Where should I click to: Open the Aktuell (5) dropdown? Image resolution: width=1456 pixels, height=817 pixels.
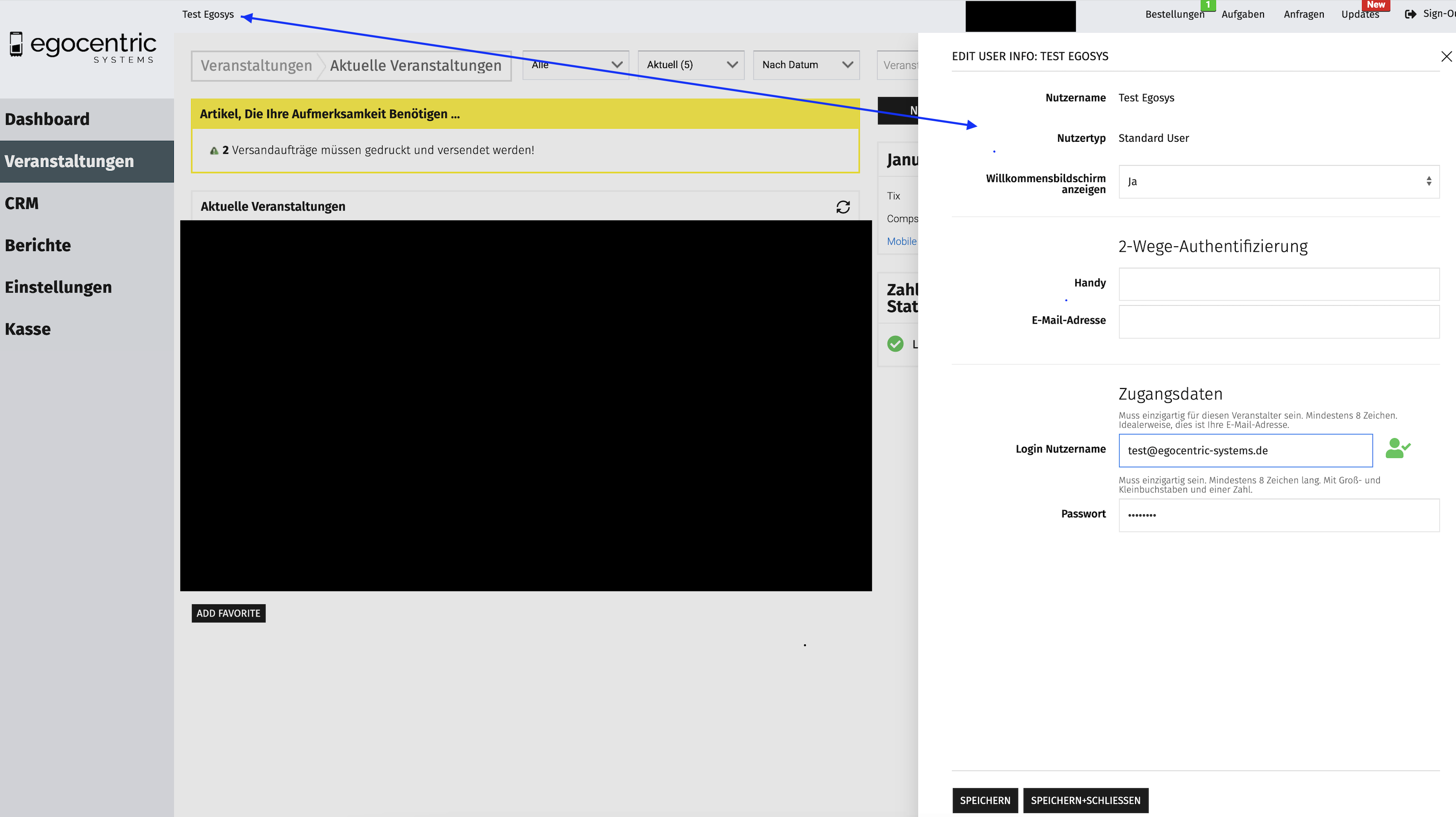coord(691,65)
